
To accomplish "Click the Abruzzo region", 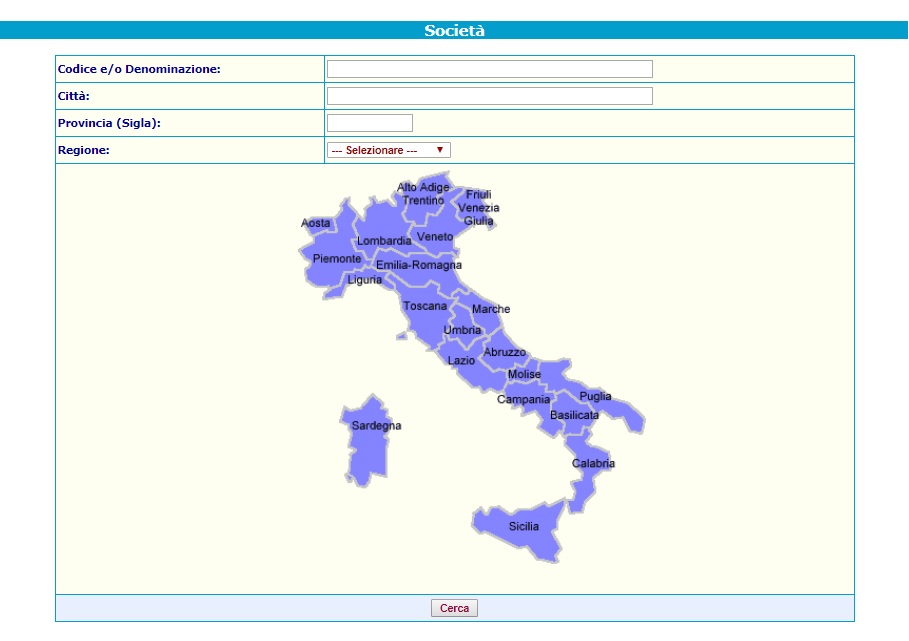I will (x=504, y=353).
